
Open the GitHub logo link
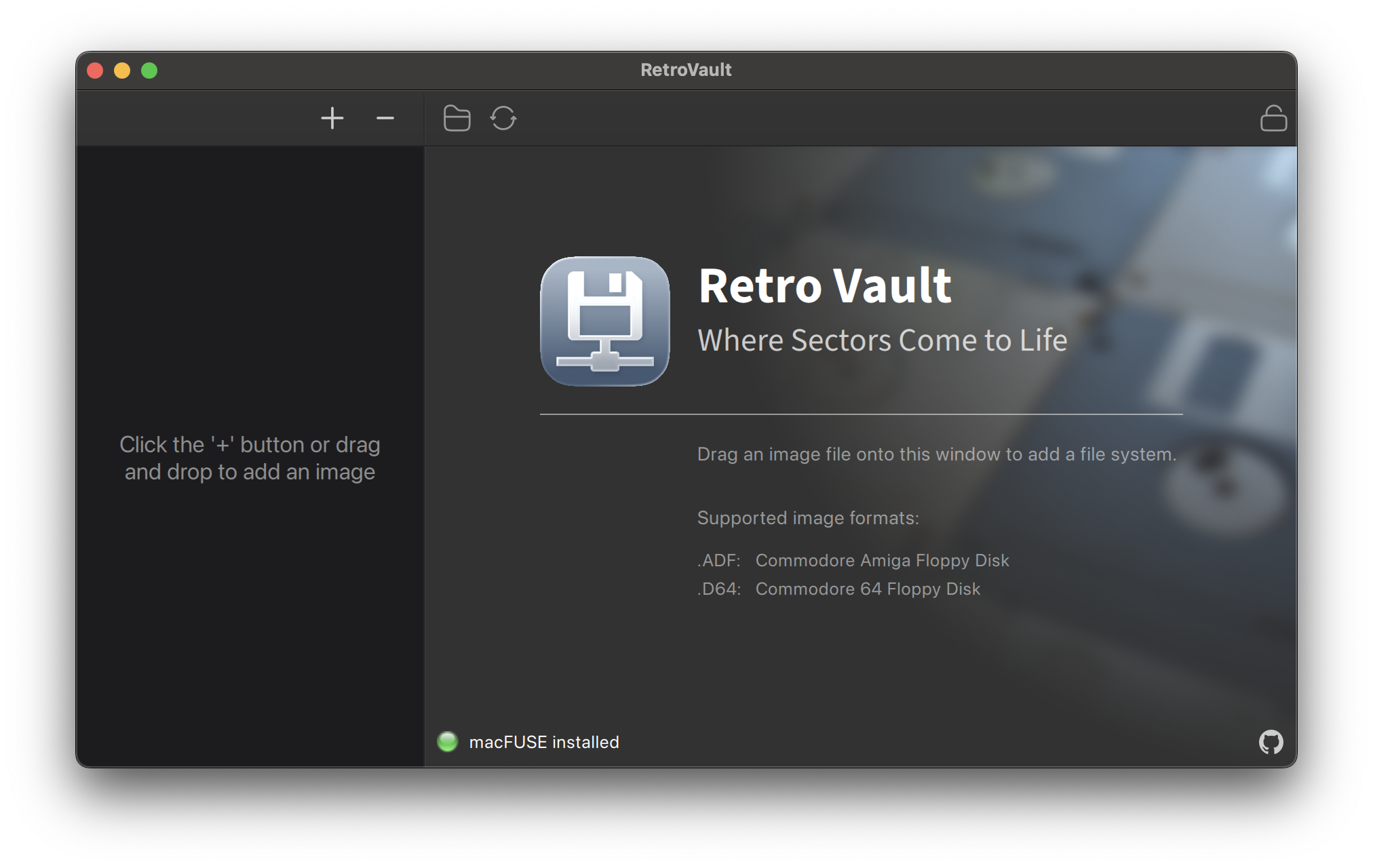1271,742
